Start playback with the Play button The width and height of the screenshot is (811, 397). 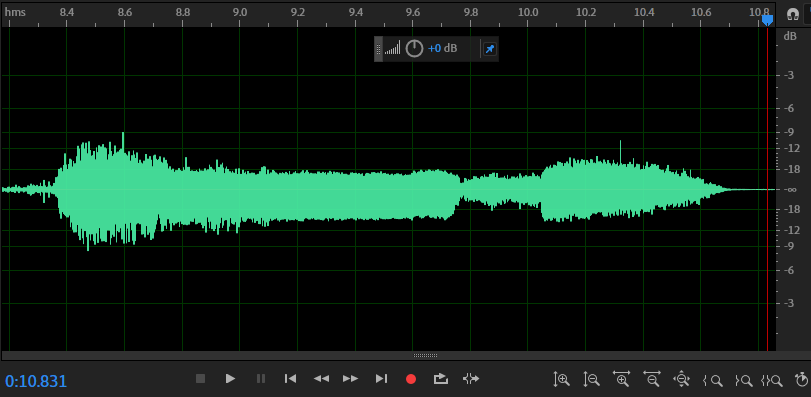pos(231,379)
